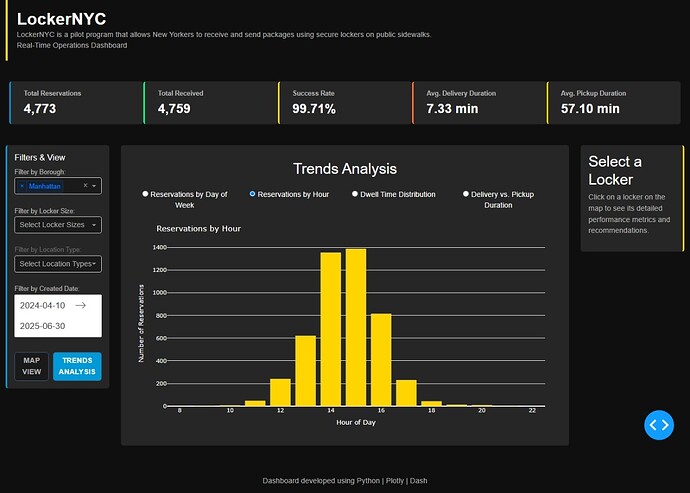Click the hour 13 bar in chart
The image size is (690, 493).
[305, 371]
